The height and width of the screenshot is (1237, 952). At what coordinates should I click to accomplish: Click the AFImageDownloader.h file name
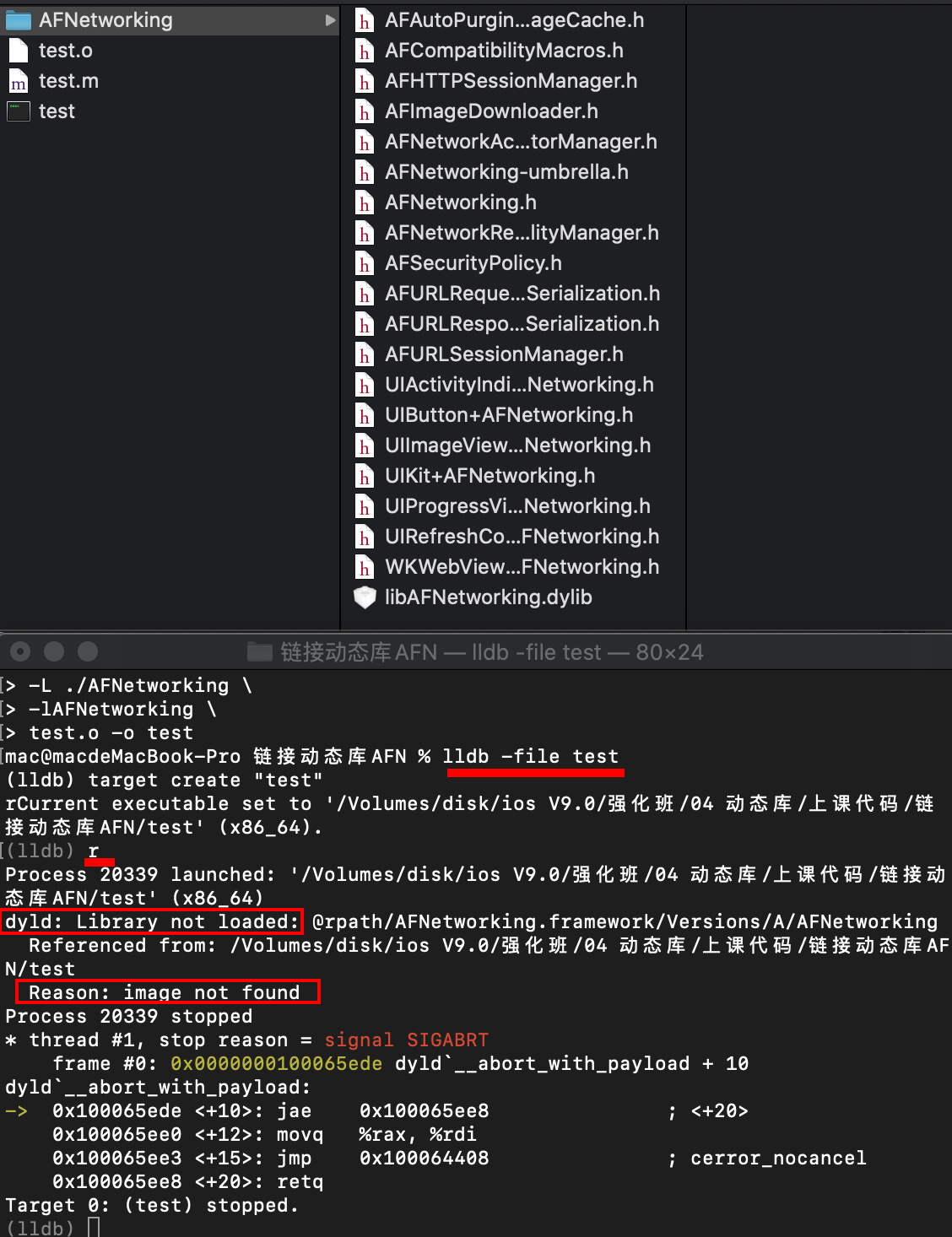point(491,111)
